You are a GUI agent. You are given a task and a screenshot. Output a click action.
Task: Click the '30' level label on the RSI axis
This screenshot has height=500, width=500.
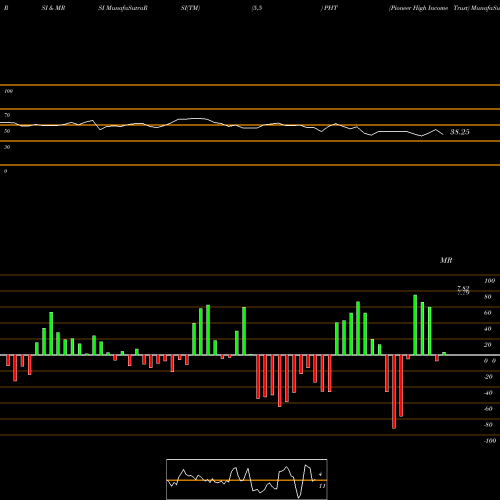[x=7, y=147]
